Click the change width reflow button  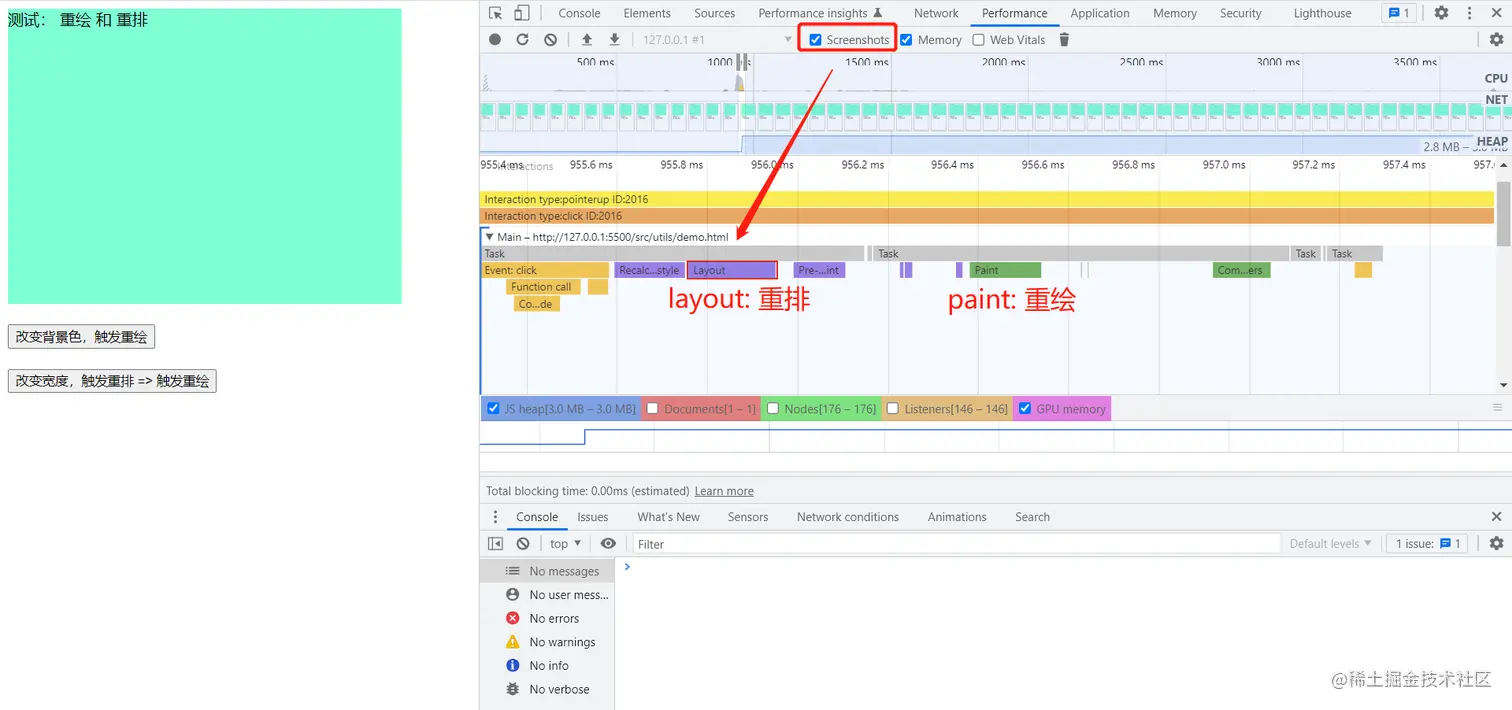pyautogui.click(x=112, y=381)
